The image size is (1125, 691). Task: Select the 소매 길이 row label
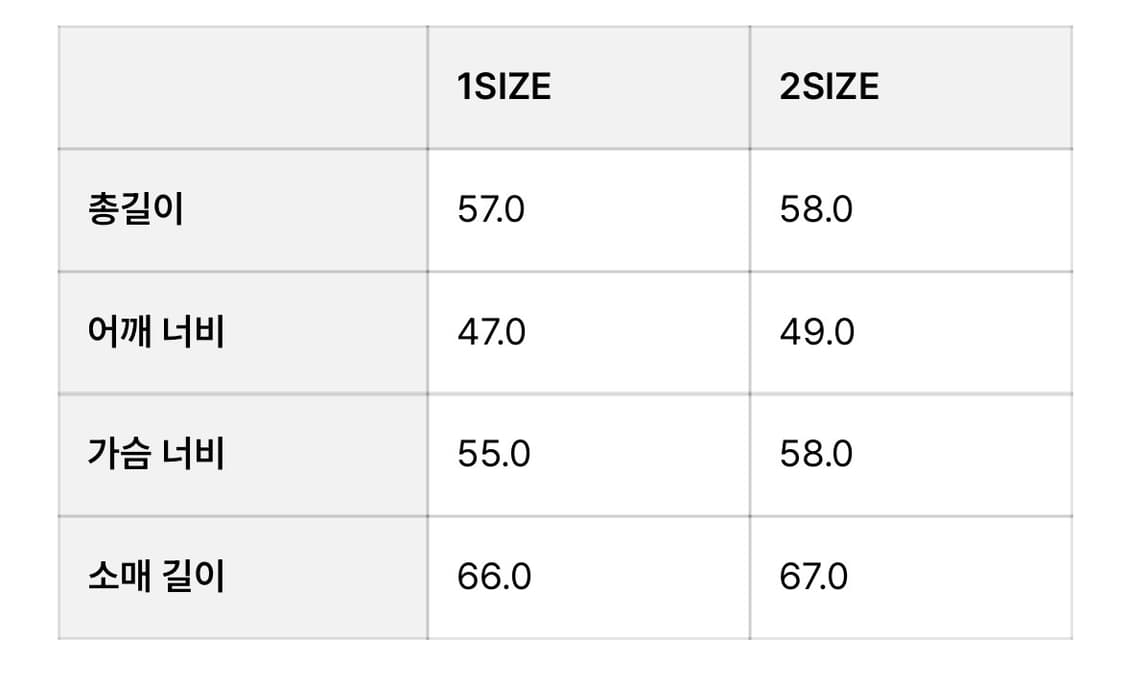pos(156,577)
